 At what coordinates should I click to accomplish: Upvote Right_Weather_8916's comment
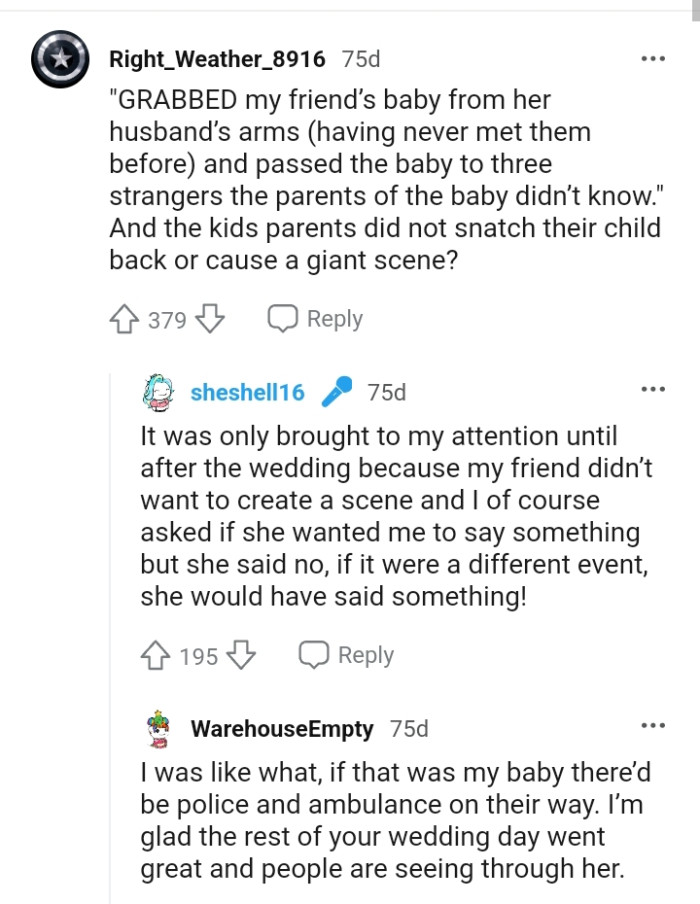click(123, 318)
